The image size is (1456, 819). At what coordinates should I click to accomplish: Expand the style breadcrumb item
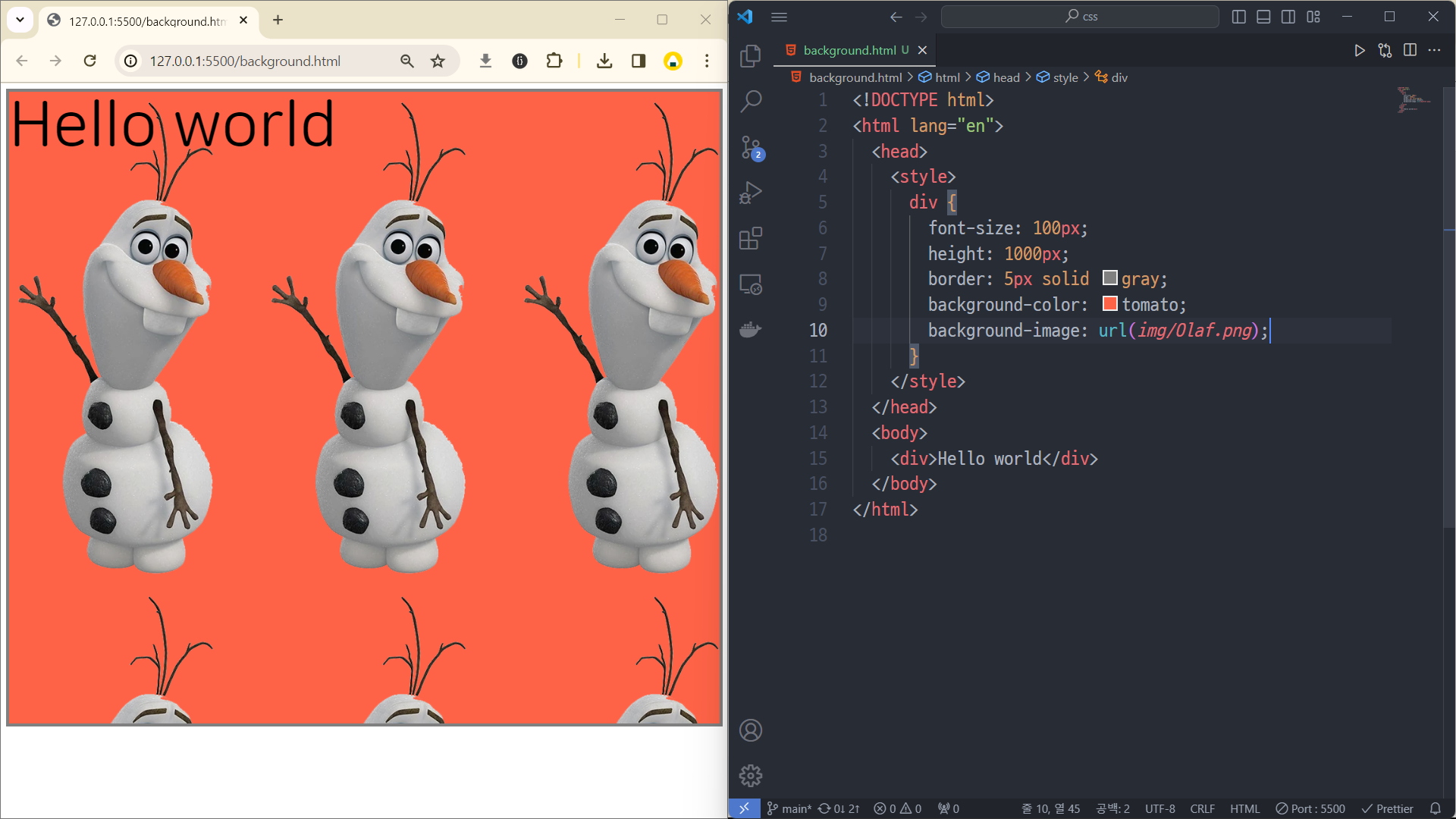[1065, 77]
